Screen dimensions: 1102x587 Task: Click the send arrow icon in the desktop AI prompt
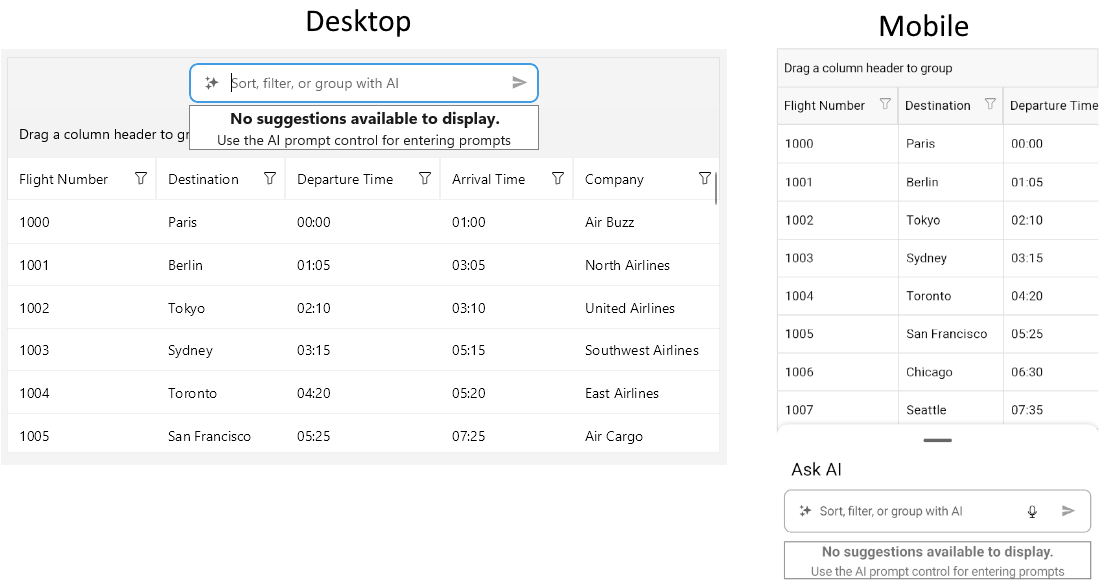[519, 83]
